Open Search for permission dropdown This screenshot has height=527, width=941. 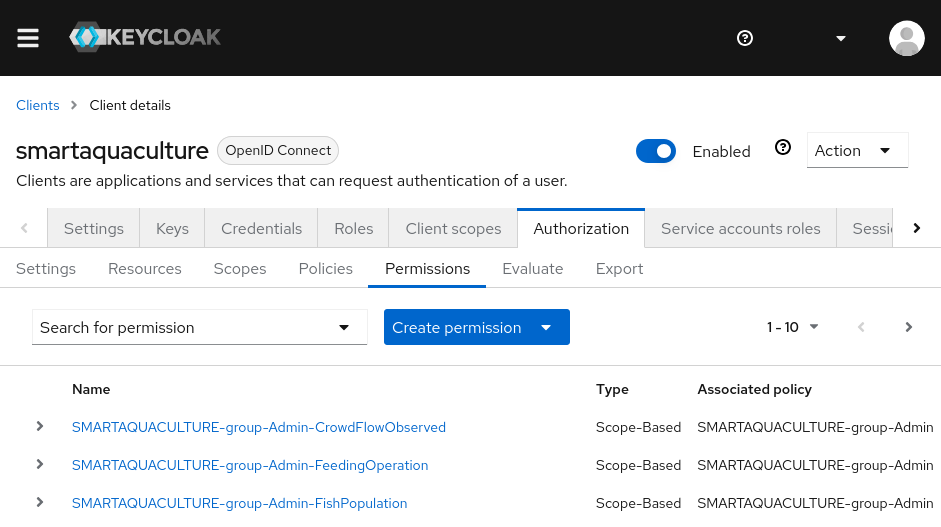point(199,327)
